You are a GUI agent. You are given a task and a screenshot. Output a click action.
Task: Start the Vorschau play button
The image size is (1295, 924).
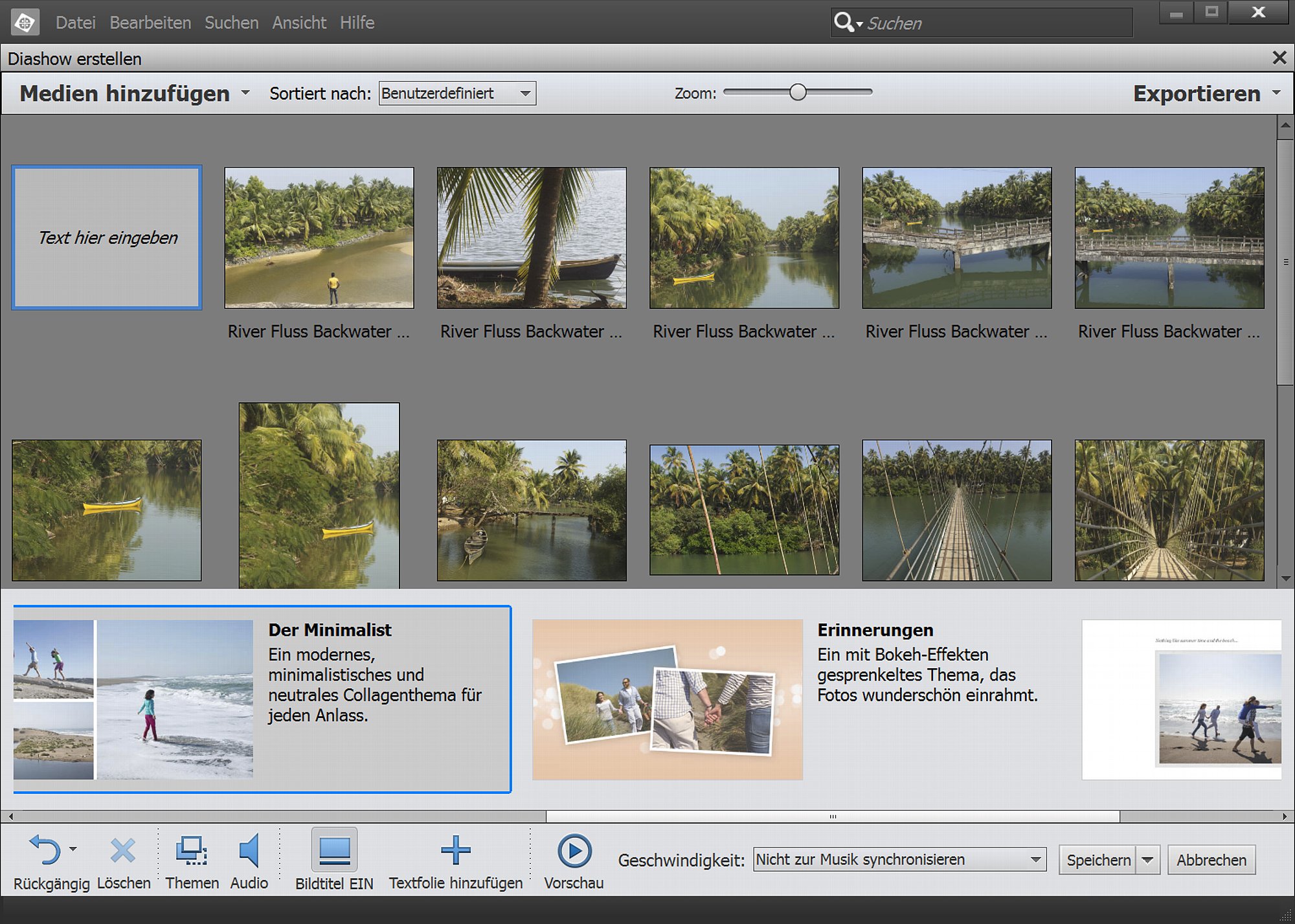pos(574,851)
